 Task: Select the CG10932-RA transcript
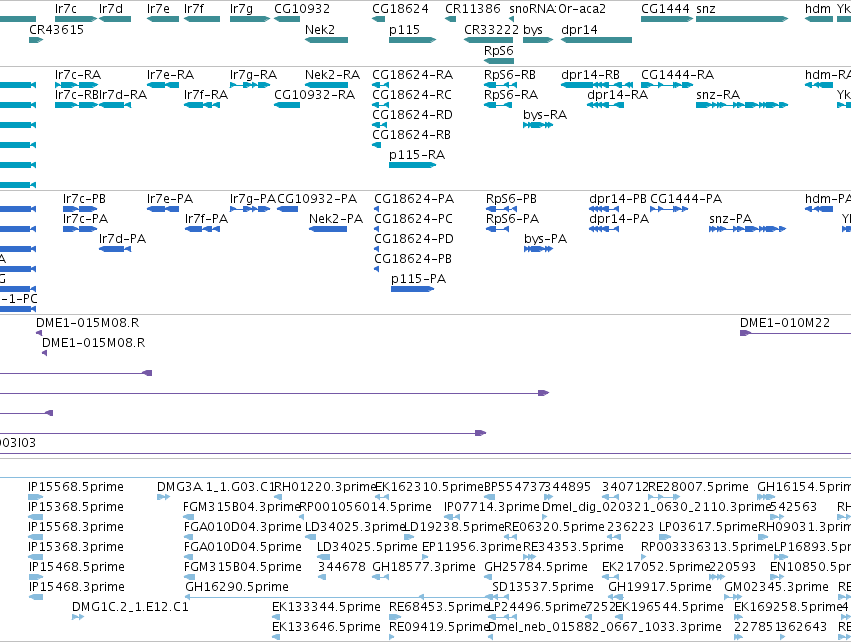point(287,105)
